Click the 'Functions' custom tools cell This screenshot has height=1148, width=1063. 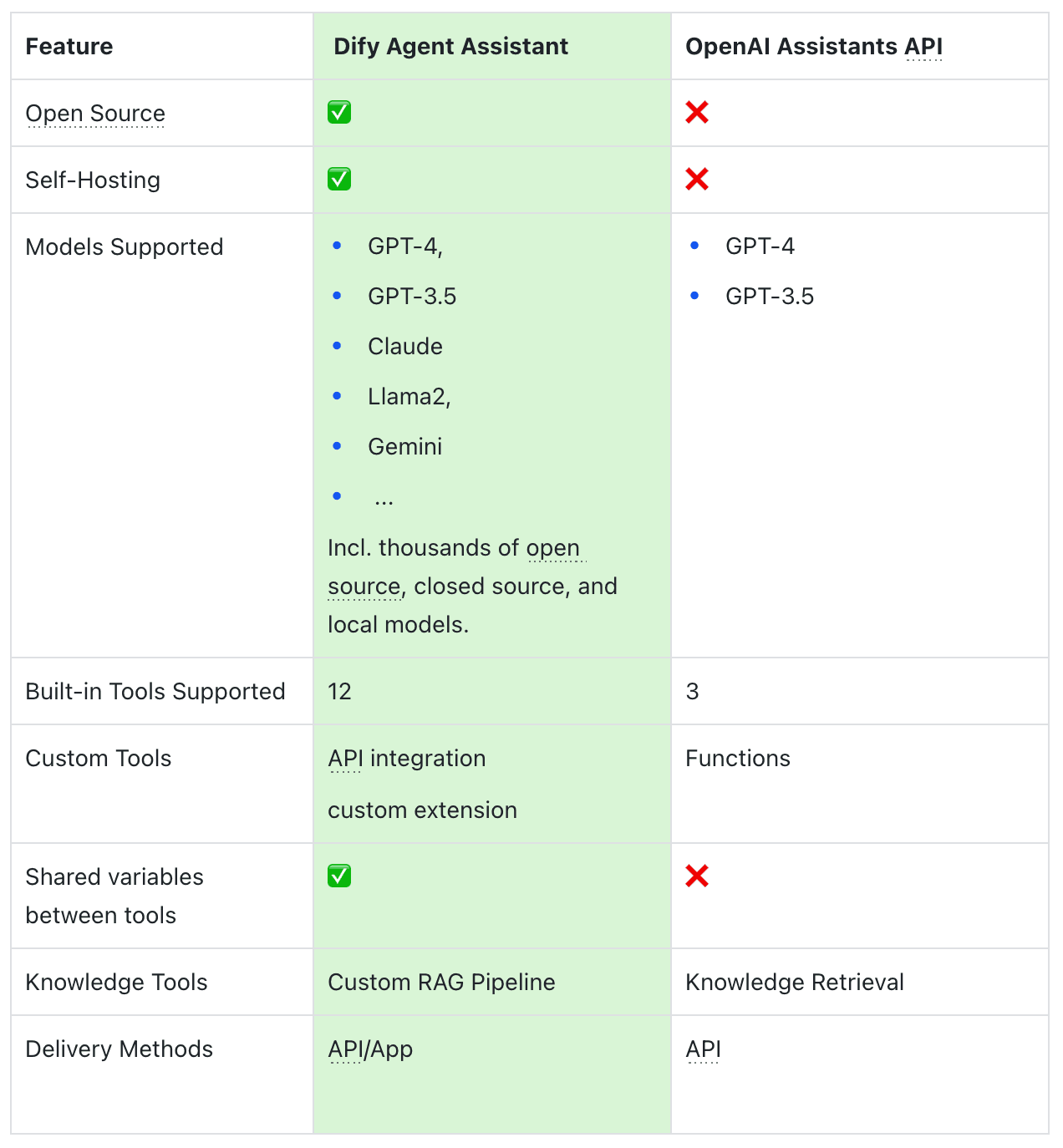click(x=737, y=759)
